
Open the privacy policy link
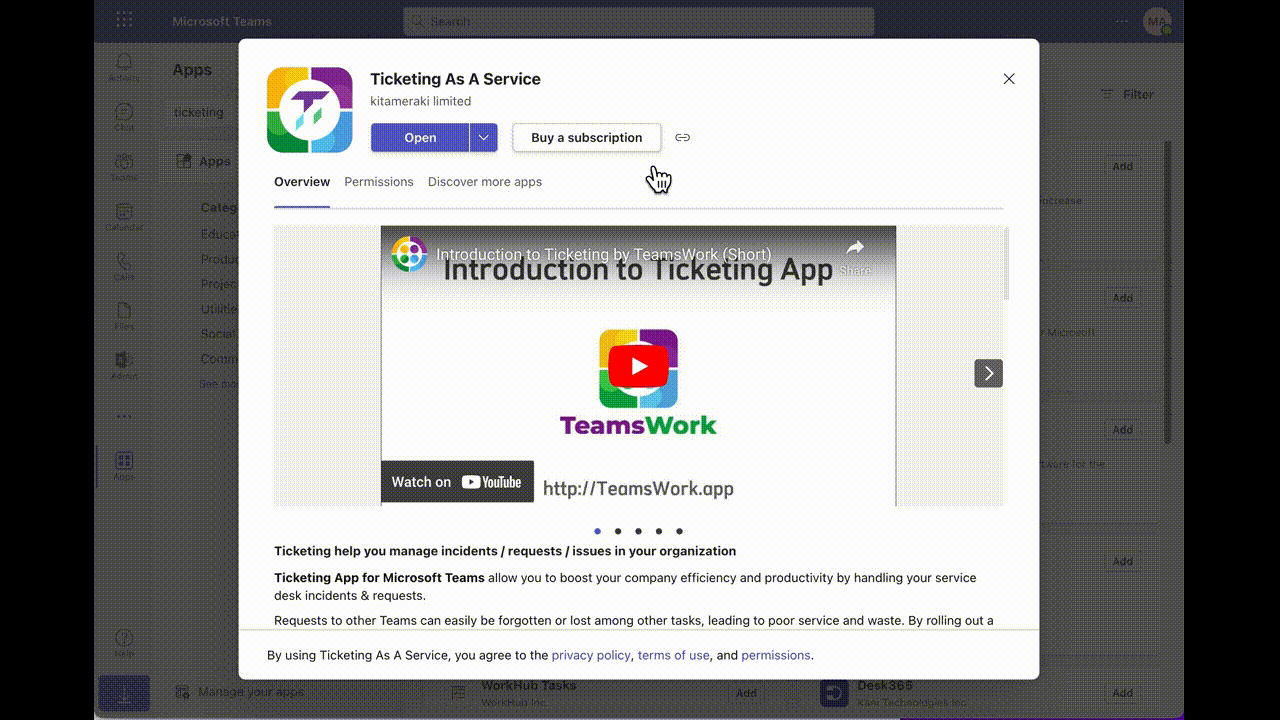tap(591, 656)
